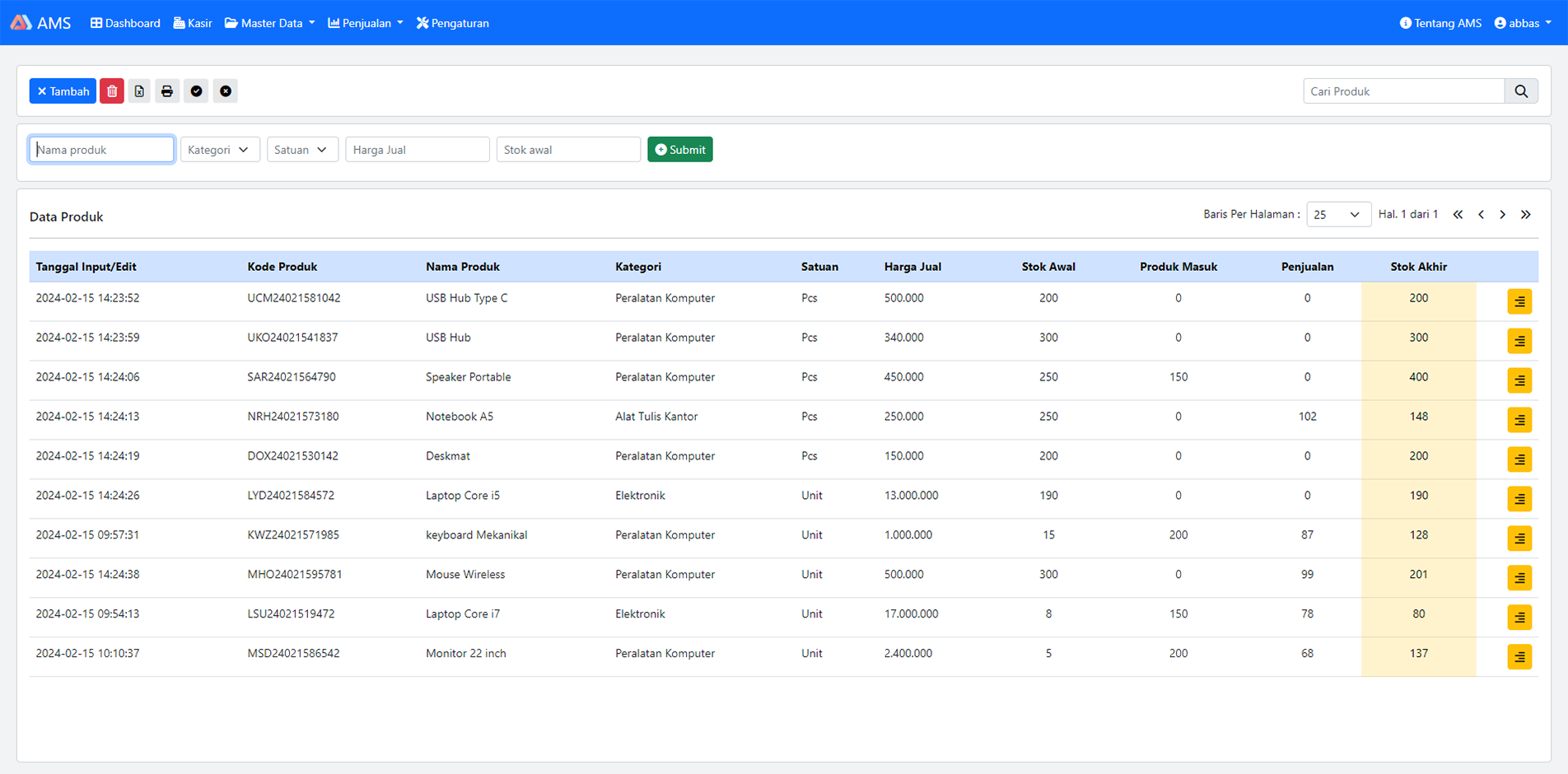
Task: Go to next page chevron icon
Action: 1503,215
